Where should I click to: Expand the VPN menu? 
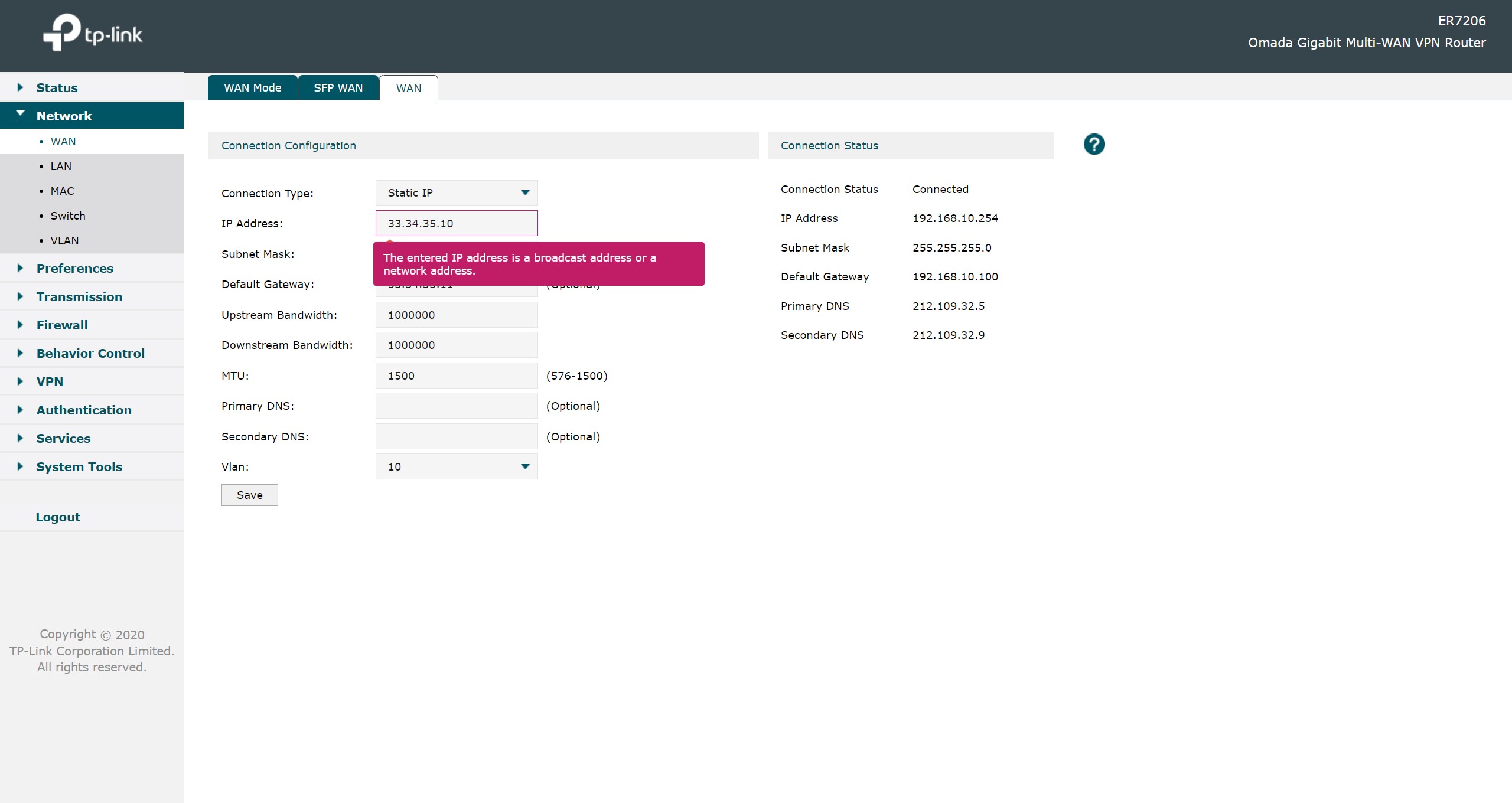[x=50, y=381]
